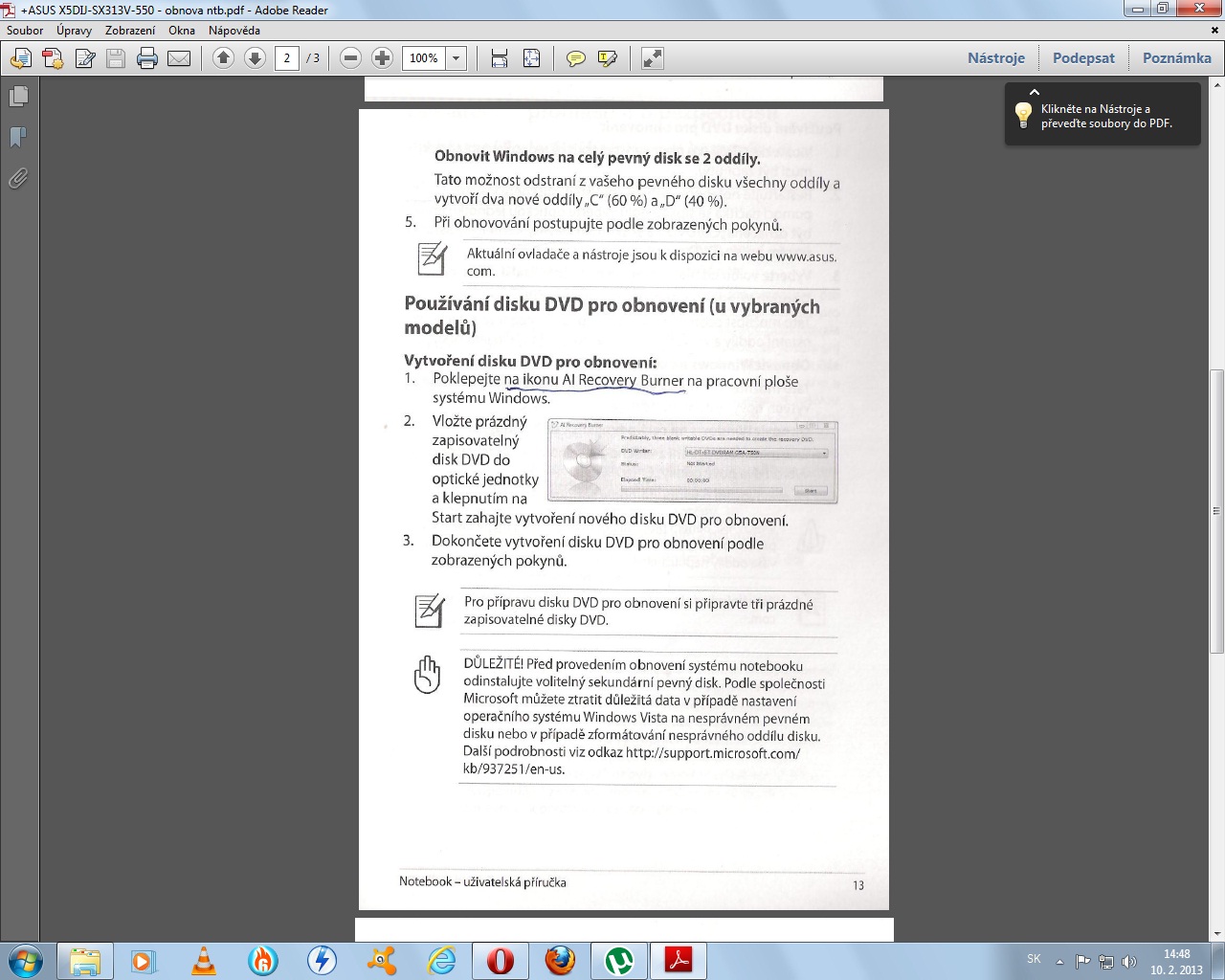Screen dimensions: 1225x980
Task: Click the support.microsoft.com link in document
Action: pos(632,761)
